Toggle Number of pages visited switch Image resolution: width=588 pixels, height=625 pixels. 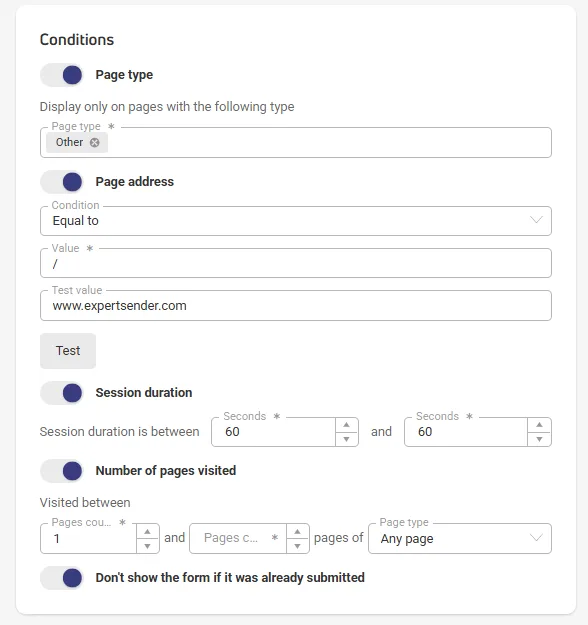pos(62,471)
